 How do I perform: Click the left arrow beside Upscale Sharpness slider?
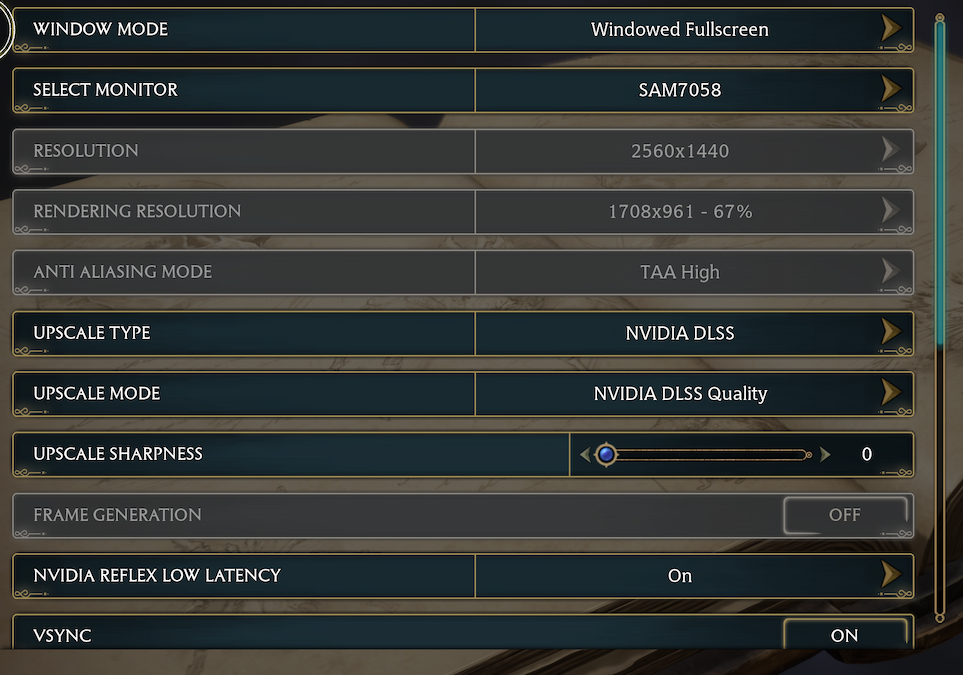[584, 454]
